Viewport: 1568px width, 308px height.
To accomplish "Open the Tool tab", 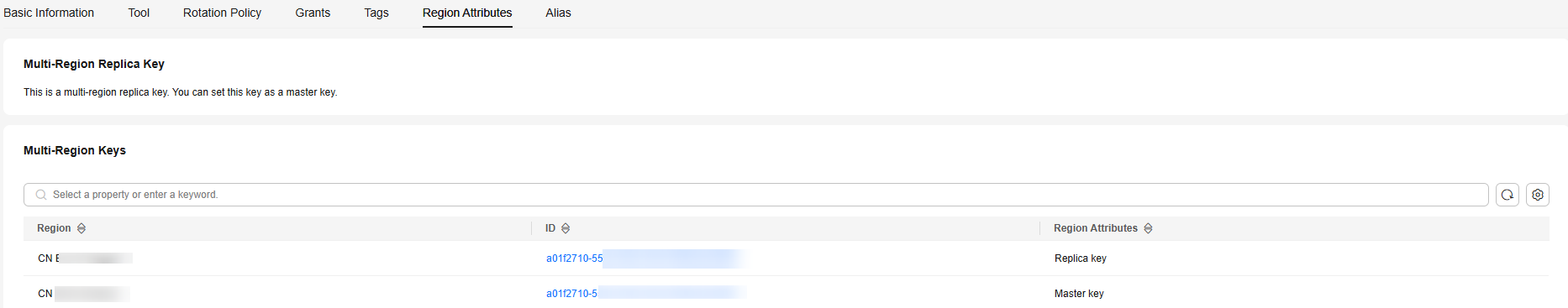I will pyautogui.click(x=139, y=13).
